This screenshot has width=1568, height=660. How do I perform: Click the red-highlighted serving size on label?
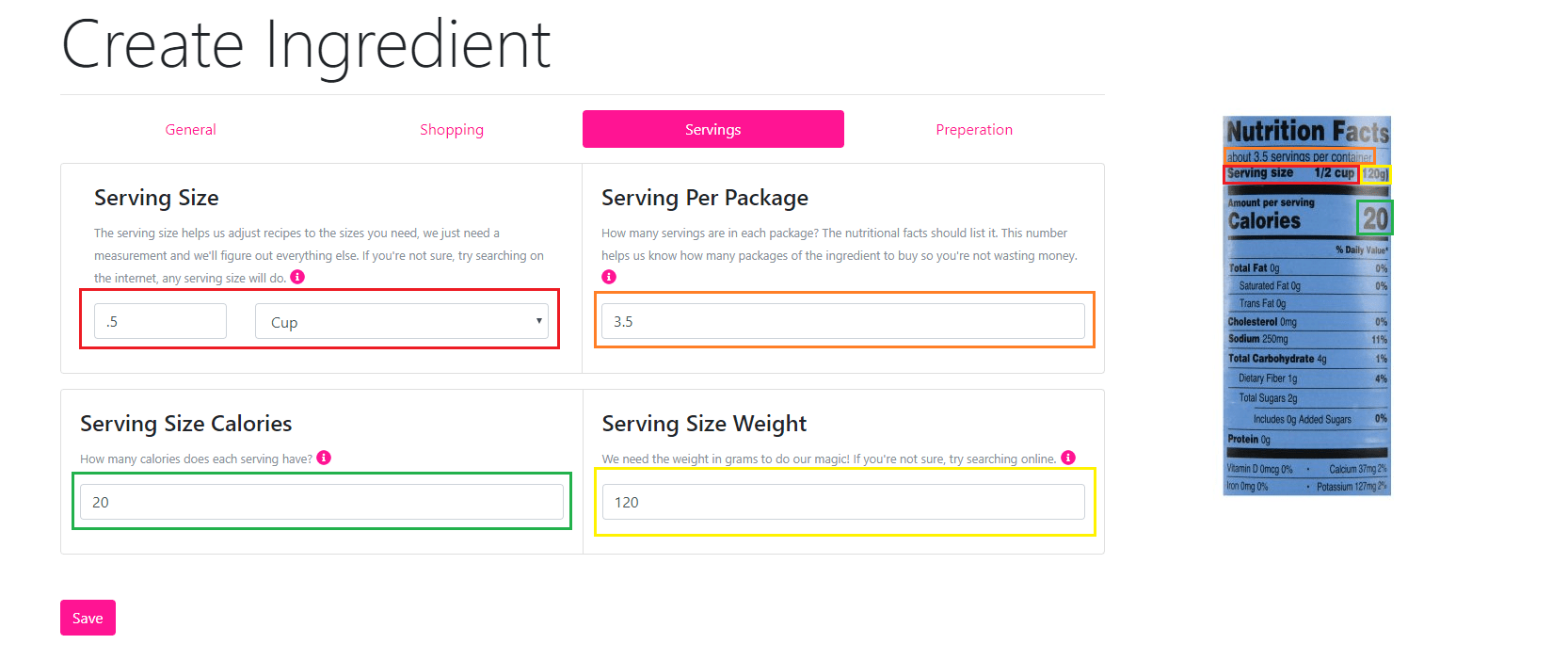coord(1290,173)
